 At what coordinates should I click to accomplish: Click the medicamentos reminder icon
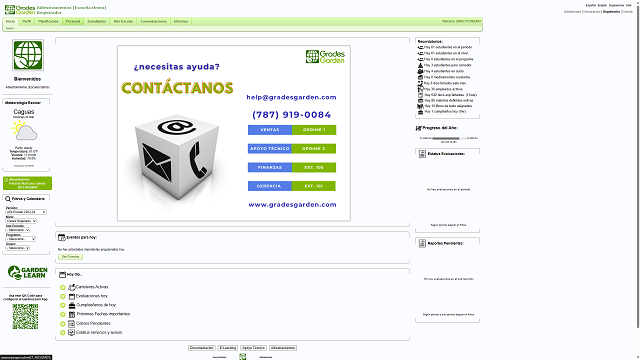[x=420, y=77]
